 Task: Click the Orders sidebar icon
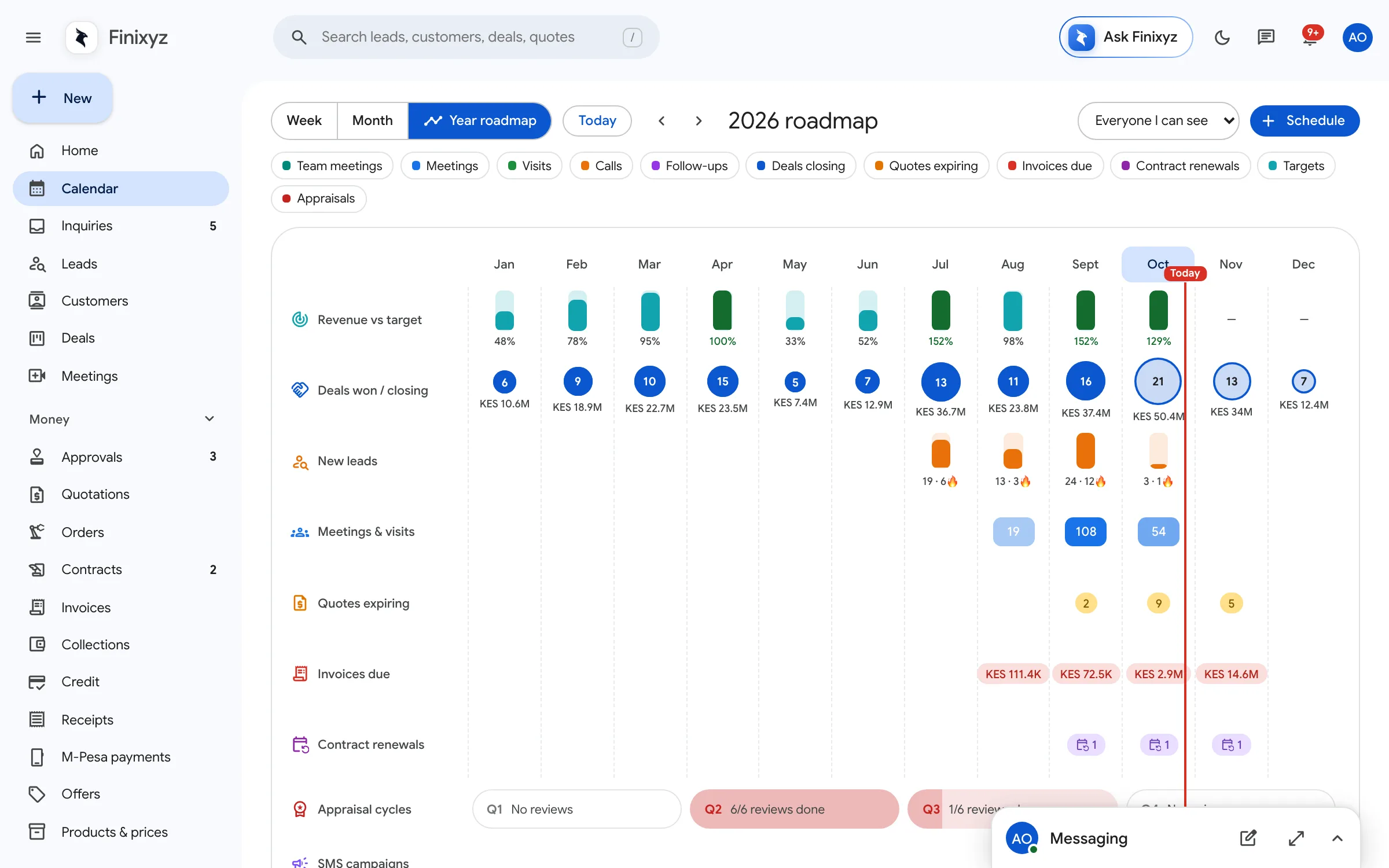37,532
